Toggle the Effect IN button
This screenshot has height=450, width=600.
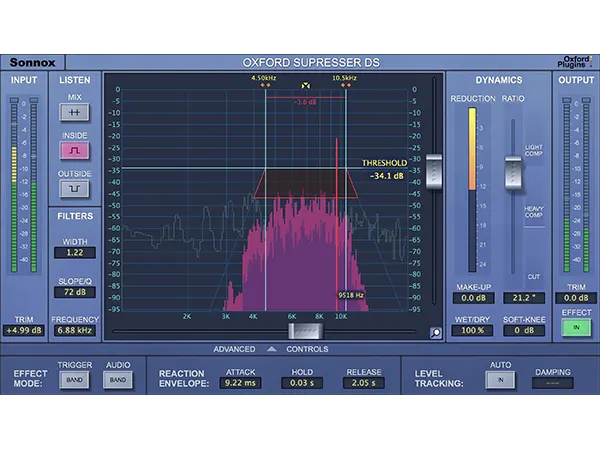tap(576, 328)
